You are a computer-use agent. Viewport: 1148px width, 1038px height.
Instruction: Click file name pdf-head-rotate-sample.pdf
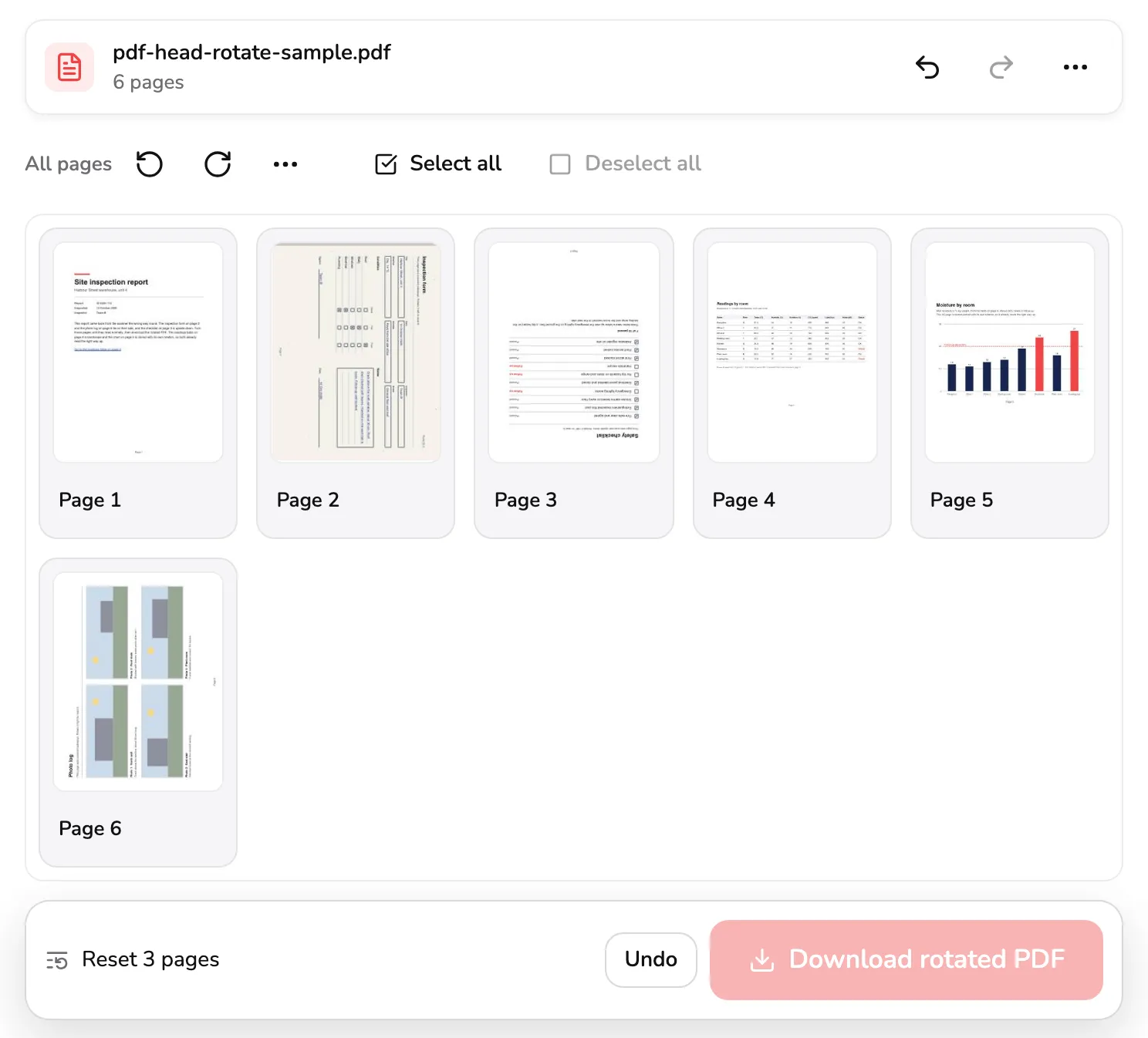[x=252, y=52]
